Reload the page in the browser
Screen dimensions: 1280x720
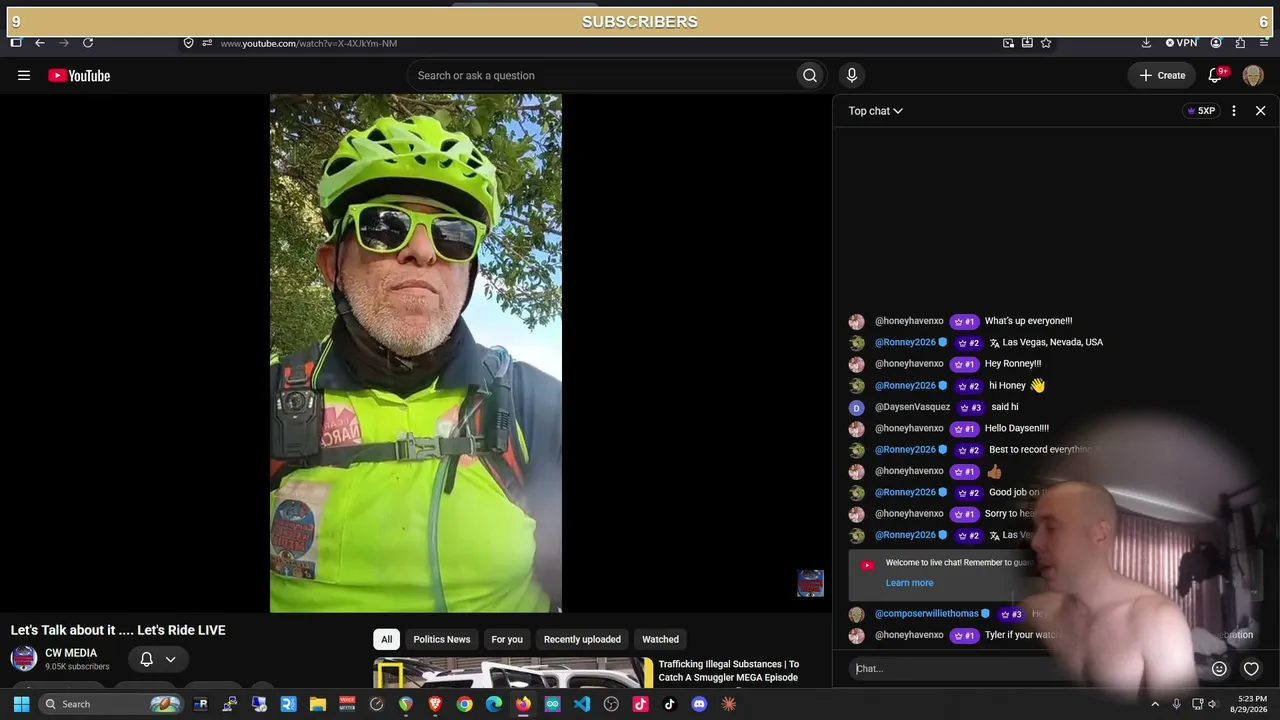tap(88, 43)
